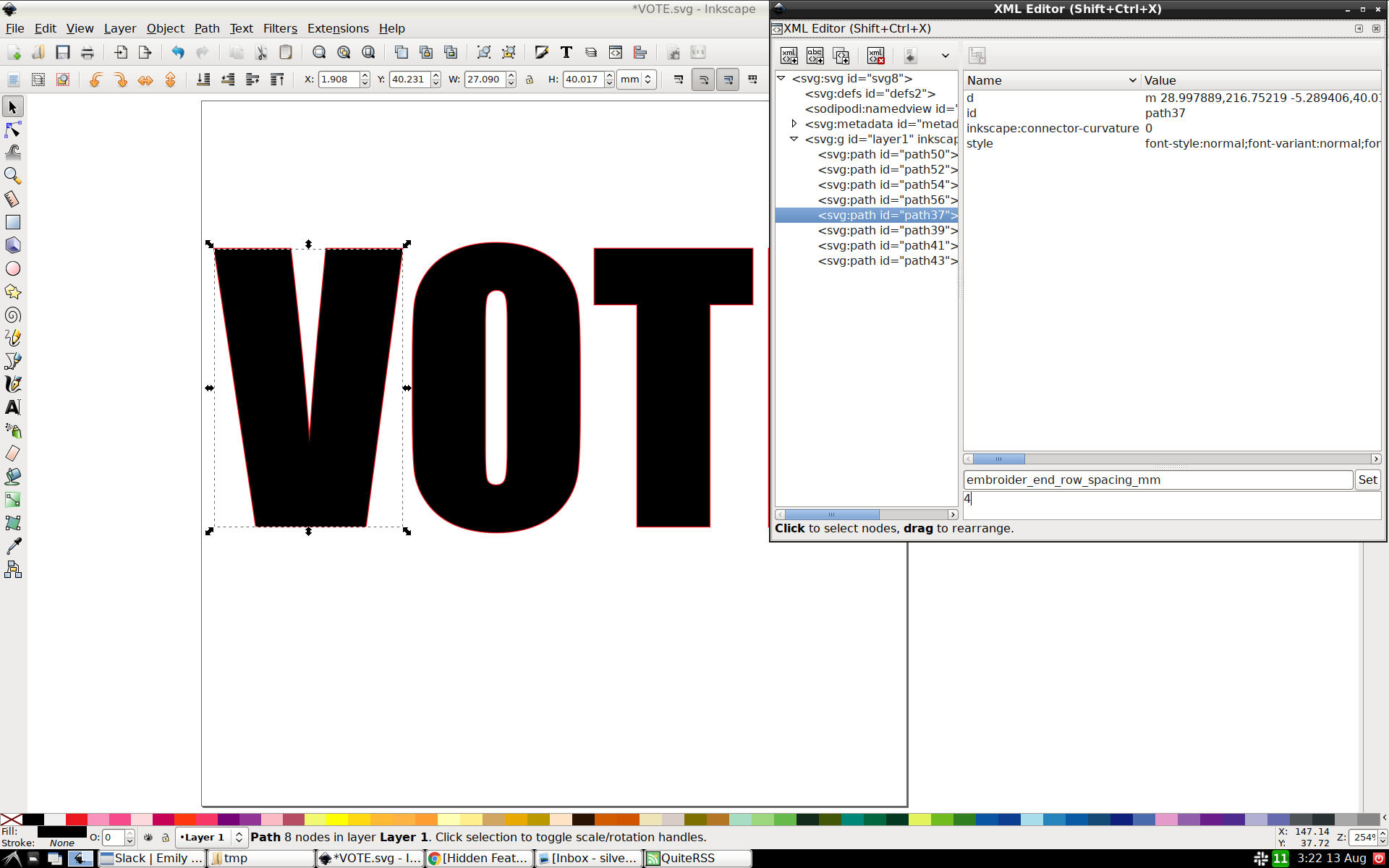Select the Spray tool
1389x868 pixels.
(x=13, y=430)
